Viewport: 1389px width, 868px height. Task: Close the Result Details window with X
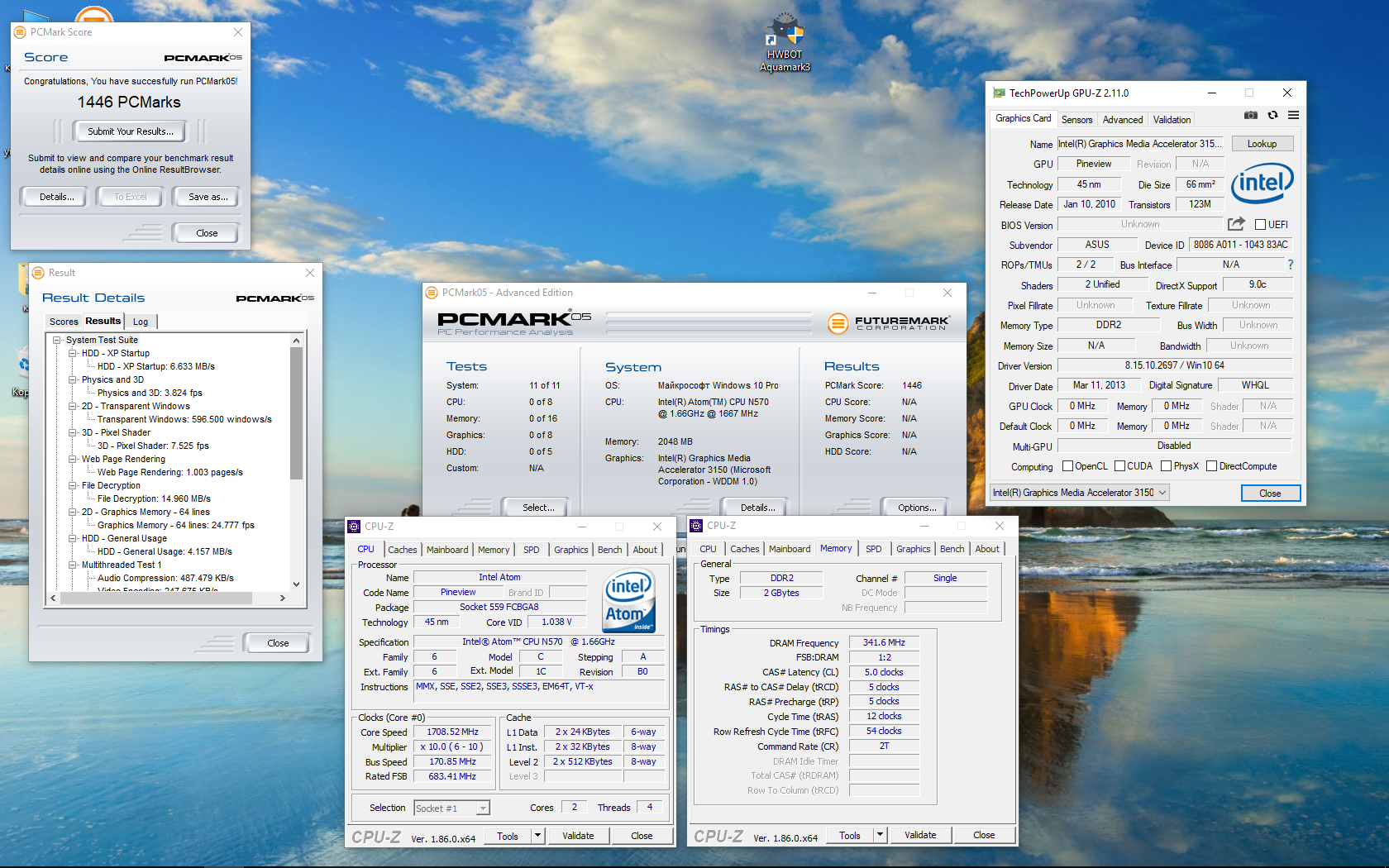click(310, 273)
